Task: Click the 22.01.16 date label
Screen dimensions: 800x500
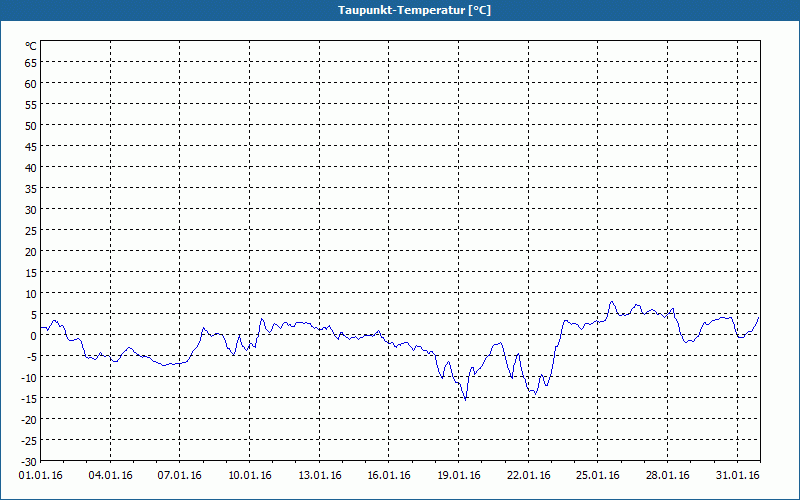Action: [529, 476]
